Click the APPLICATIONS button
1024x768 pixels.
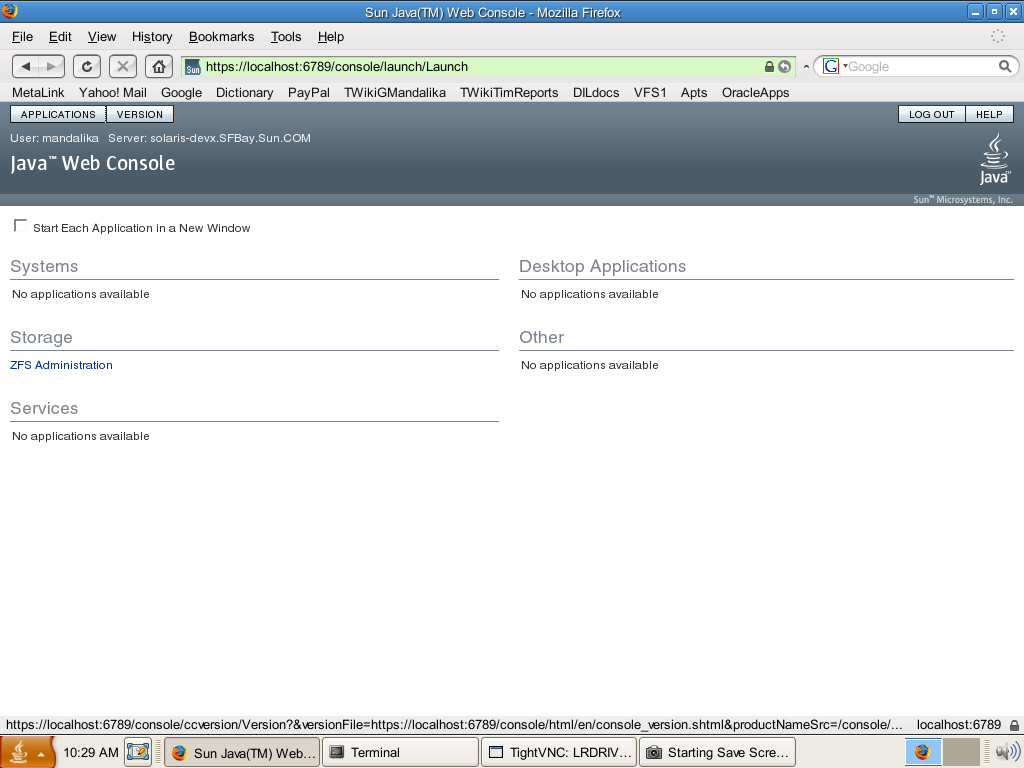tap(58, 114)
